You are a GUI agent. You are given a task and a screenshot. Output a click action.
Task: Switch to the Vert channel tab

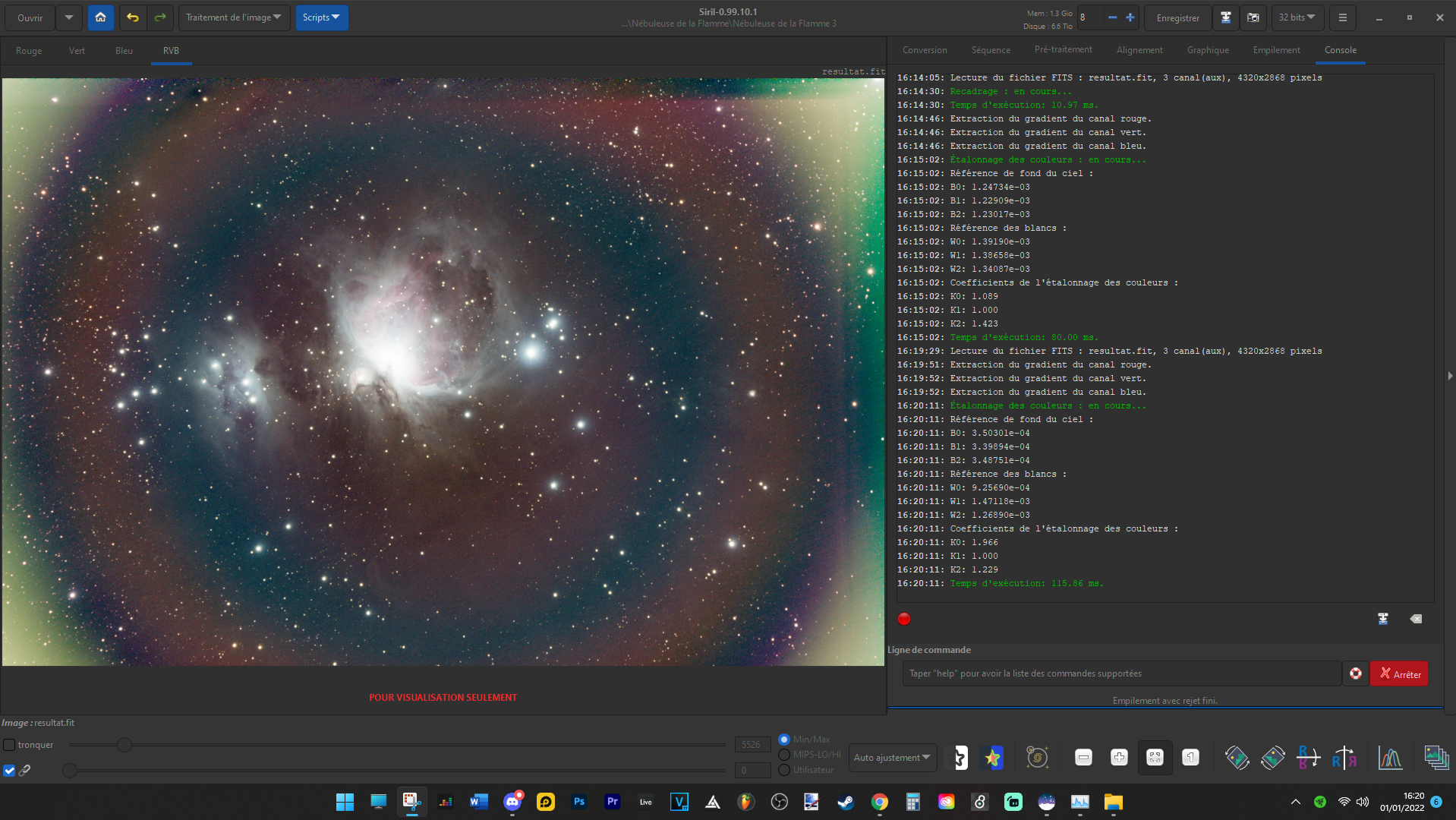pos(77,51)
